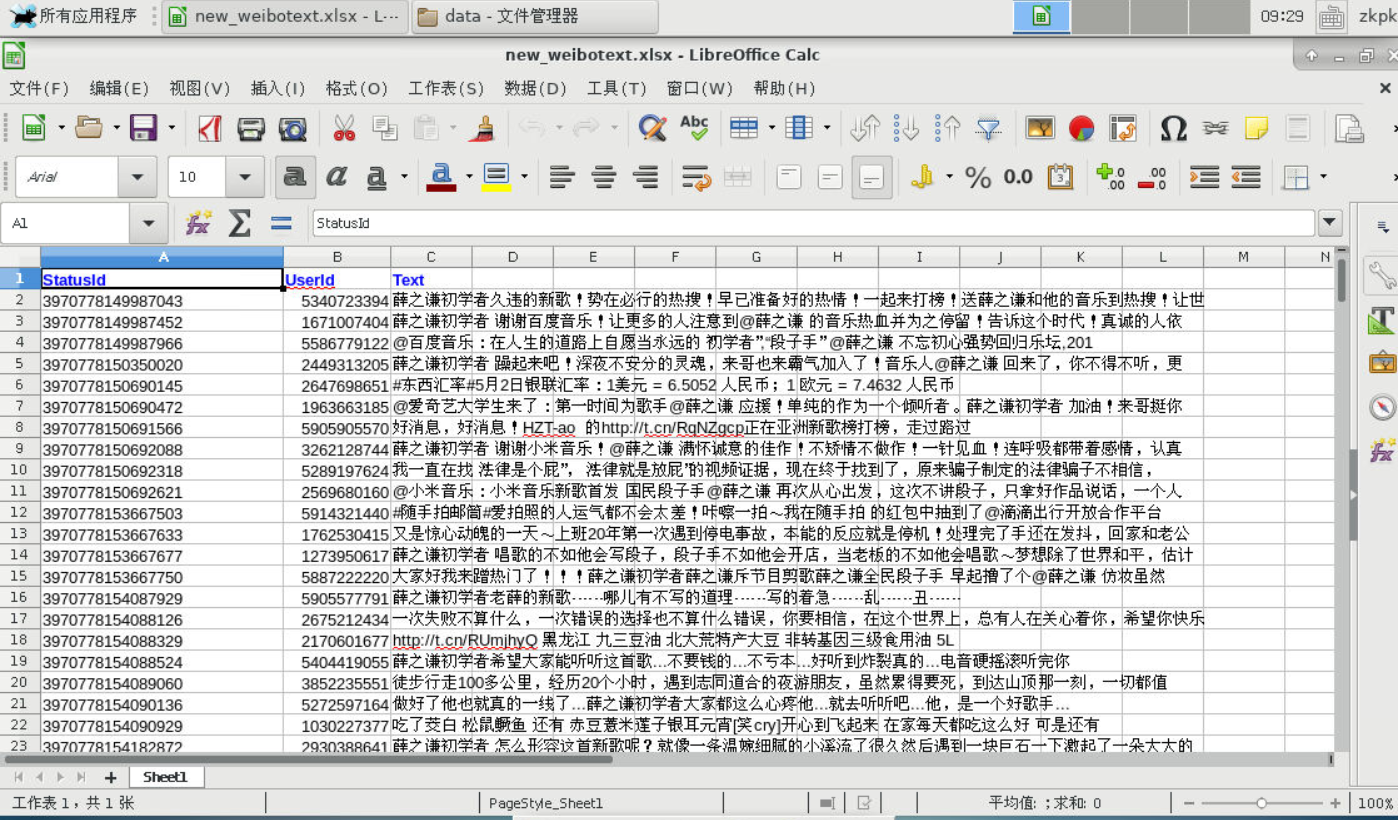1398x820 pixels.
Task: Apply the yellow background color
Action: pos(497,178)
